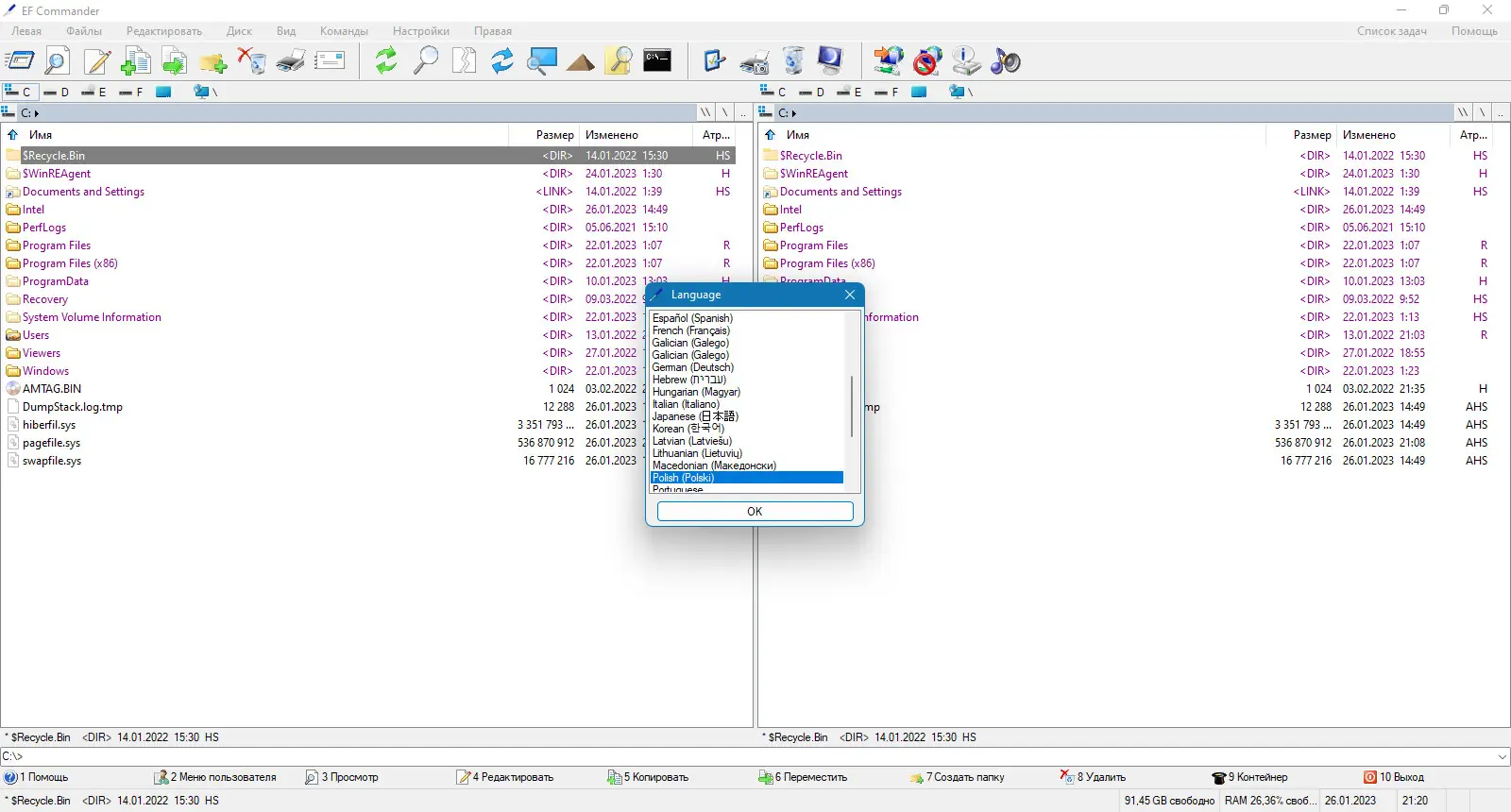Click the move files icon with green arrow
Viewport: 1511px width, 812px height.
pos(175,61)
